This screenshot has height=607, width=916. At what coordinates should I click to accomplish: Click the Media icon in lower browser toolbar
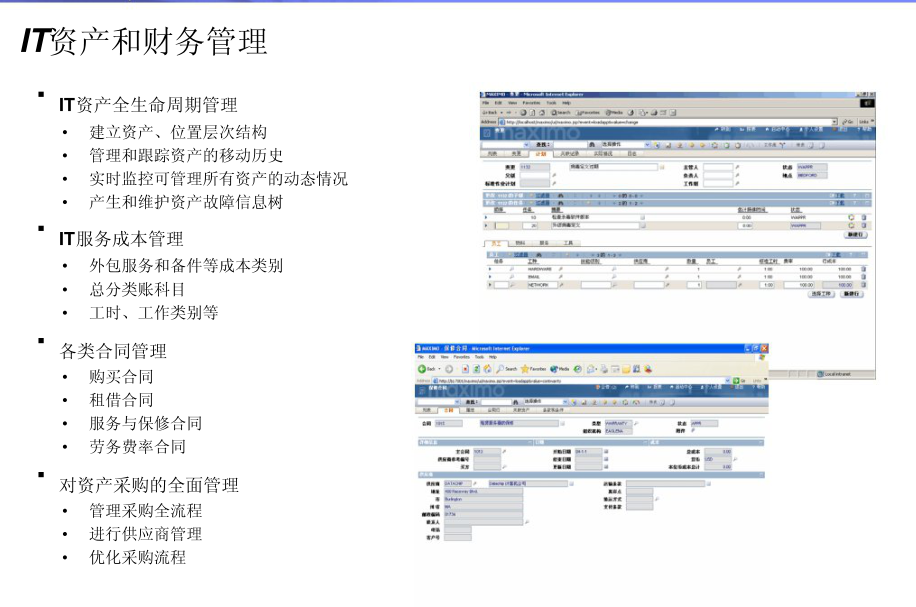pyautogui.click(x=553, y=369)
